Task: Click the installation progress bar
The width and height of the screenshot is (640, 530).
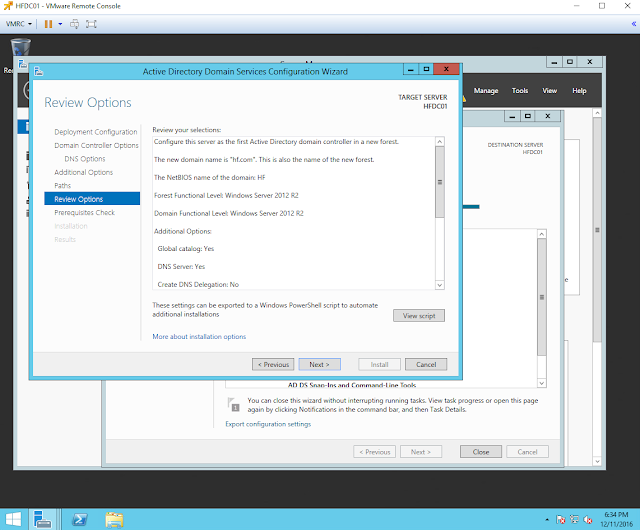Action: [x=471, y=207]
